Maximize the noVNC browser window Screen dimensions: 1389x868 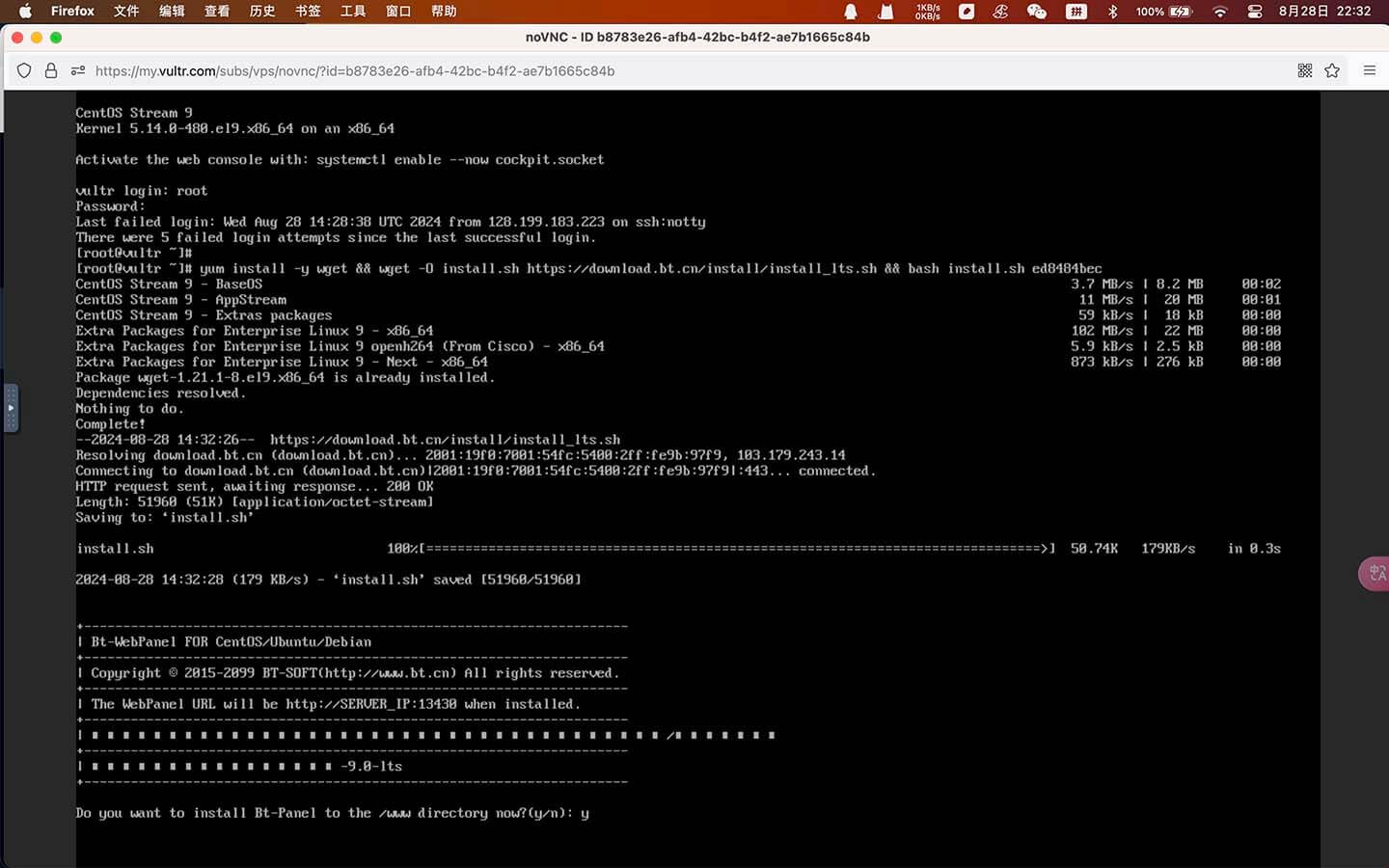pos(56,38)
